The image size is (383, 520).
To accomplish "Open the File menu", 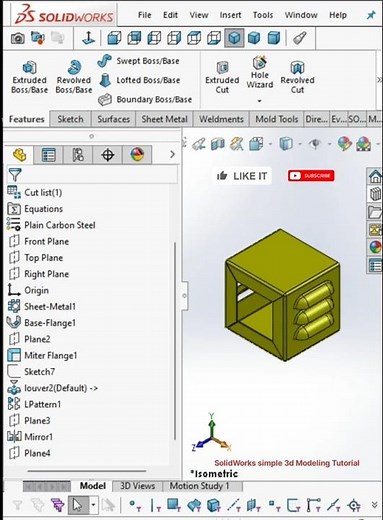I will pyautogui.click(x=144, y=15).
